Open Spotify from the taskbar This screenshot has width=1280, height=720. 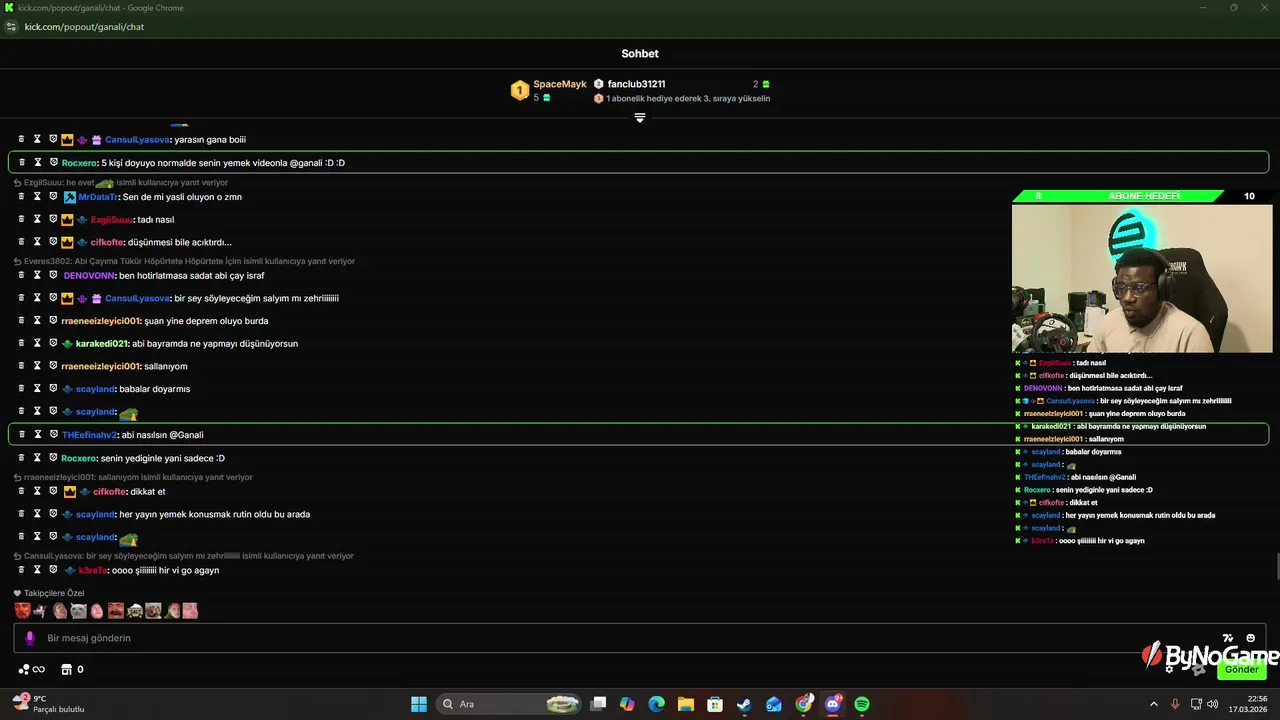(862, 704)
